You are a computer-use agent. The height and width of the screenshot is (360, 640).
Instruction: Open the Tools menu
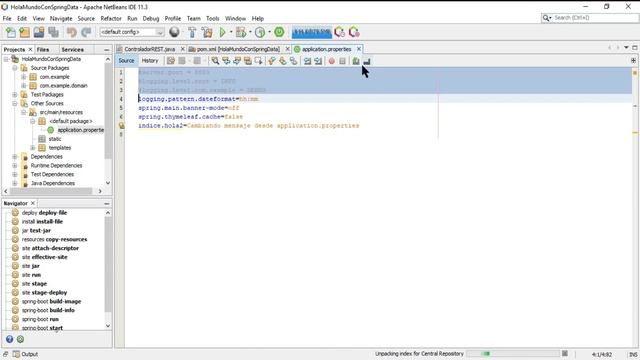212,18
